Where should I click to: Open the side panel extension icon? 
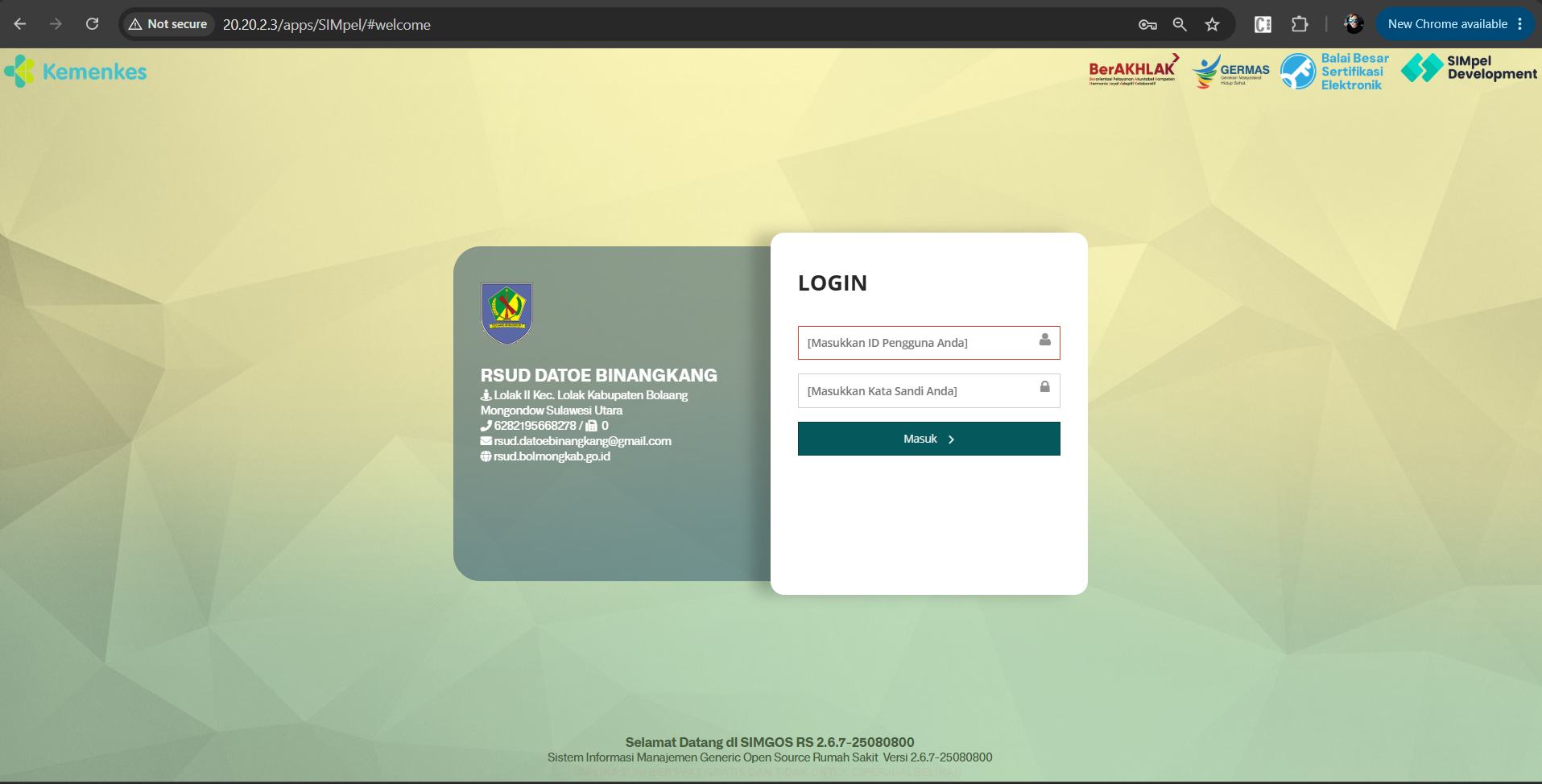(1263, 24)
